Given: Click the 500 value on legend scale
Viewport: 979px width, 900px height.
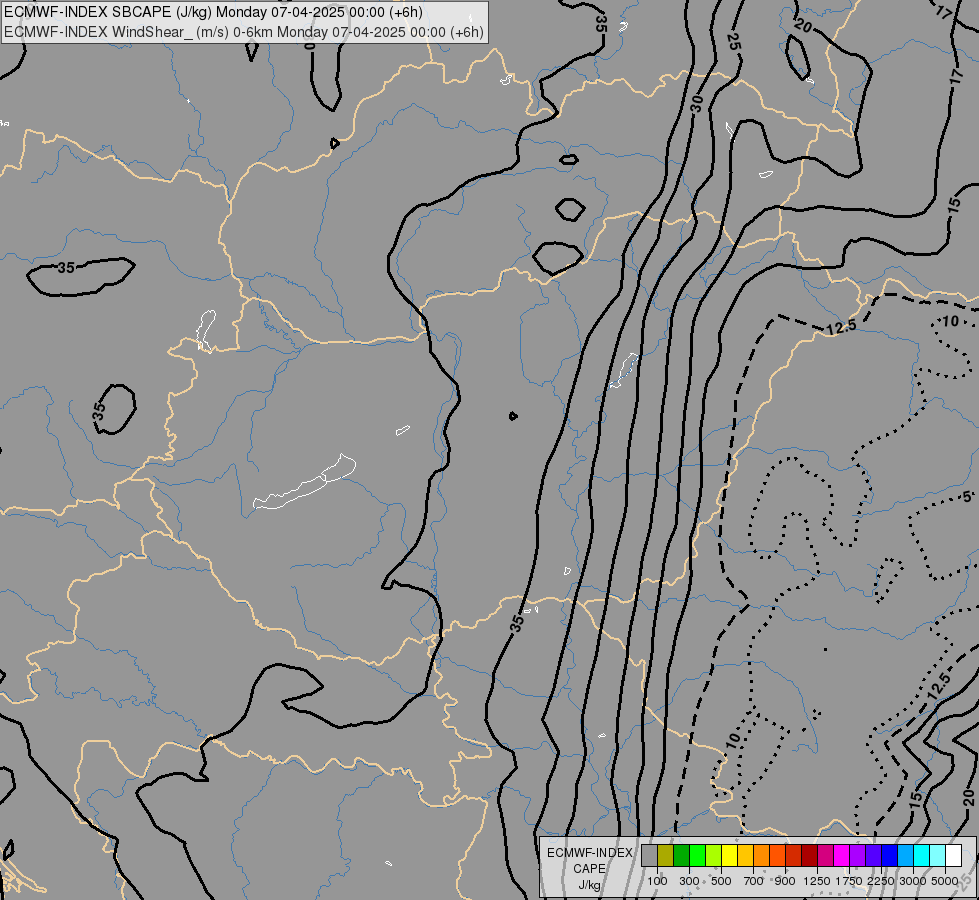Looking at the screenshot, I should click(x=721, y=881).
